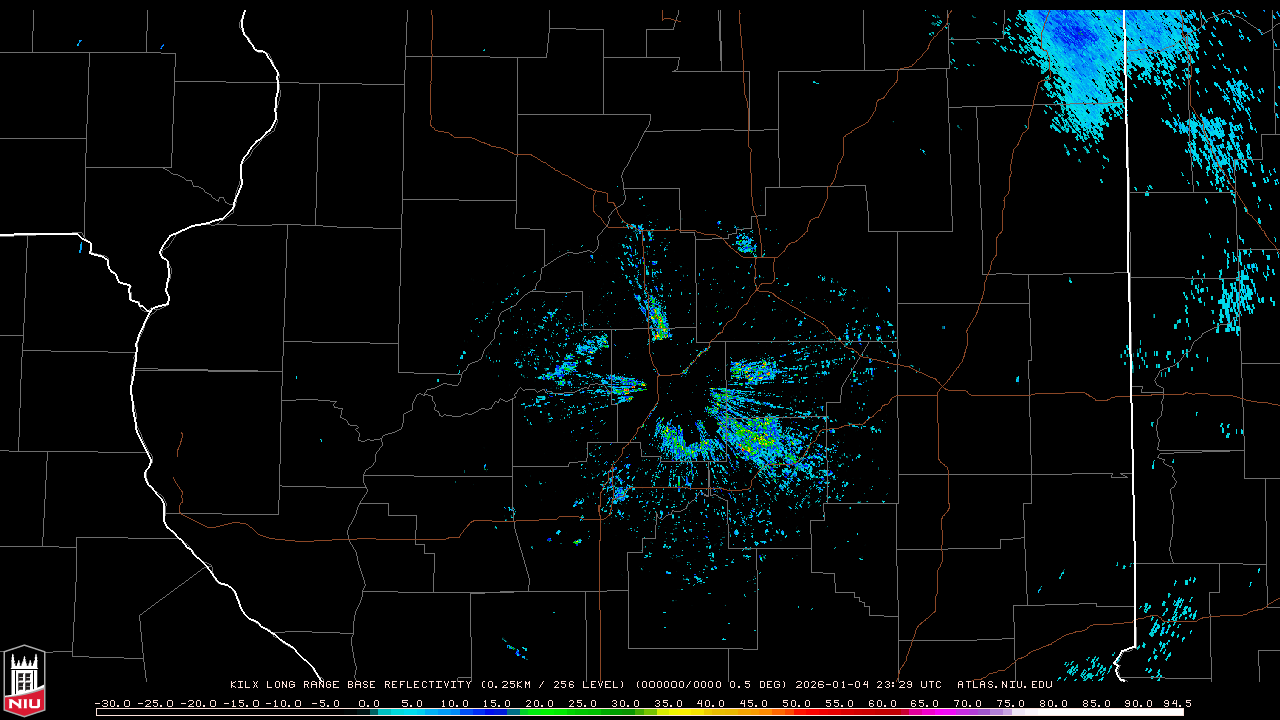Click the NIU castle logo
The image size is (1280, 720).
tap(24, 680)
